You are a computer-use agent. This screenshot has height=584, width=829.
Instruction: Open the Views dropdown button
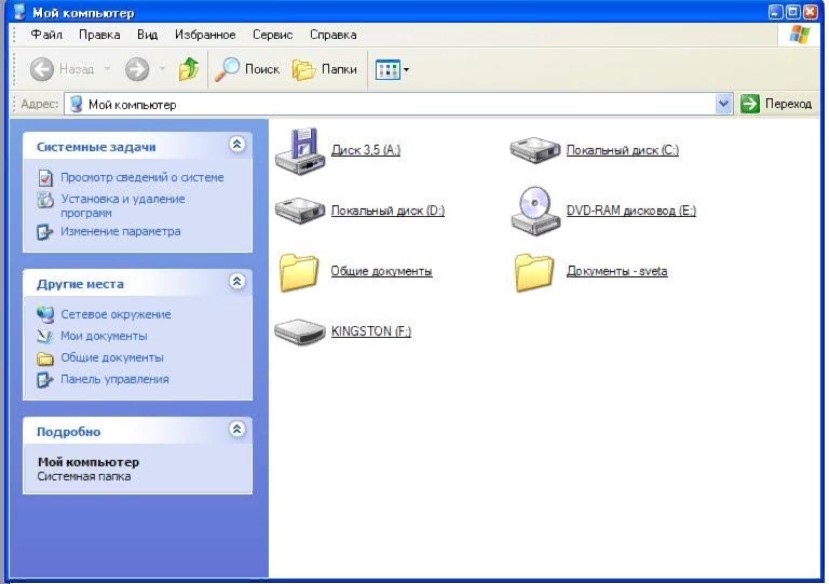[x=392, y=69]
